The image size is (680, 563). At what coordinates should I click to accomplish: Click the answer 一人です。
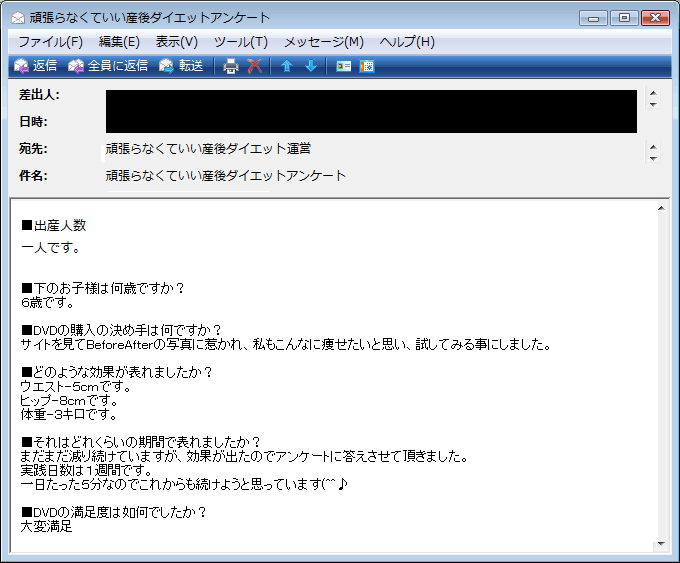pos(50,248)
